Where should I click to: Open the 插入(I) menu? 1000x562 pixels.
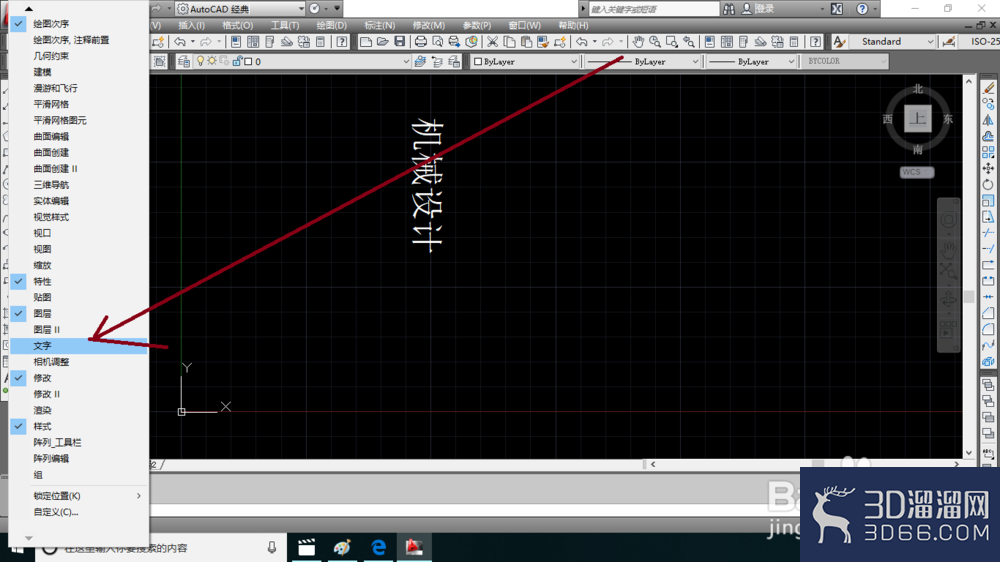coord(191,26)
